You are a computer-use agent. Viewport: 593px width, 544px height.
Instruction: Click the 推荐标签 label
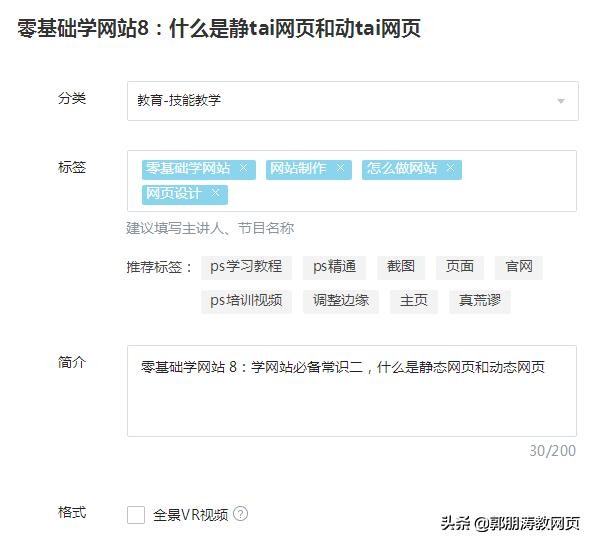[x=159, y=267]
